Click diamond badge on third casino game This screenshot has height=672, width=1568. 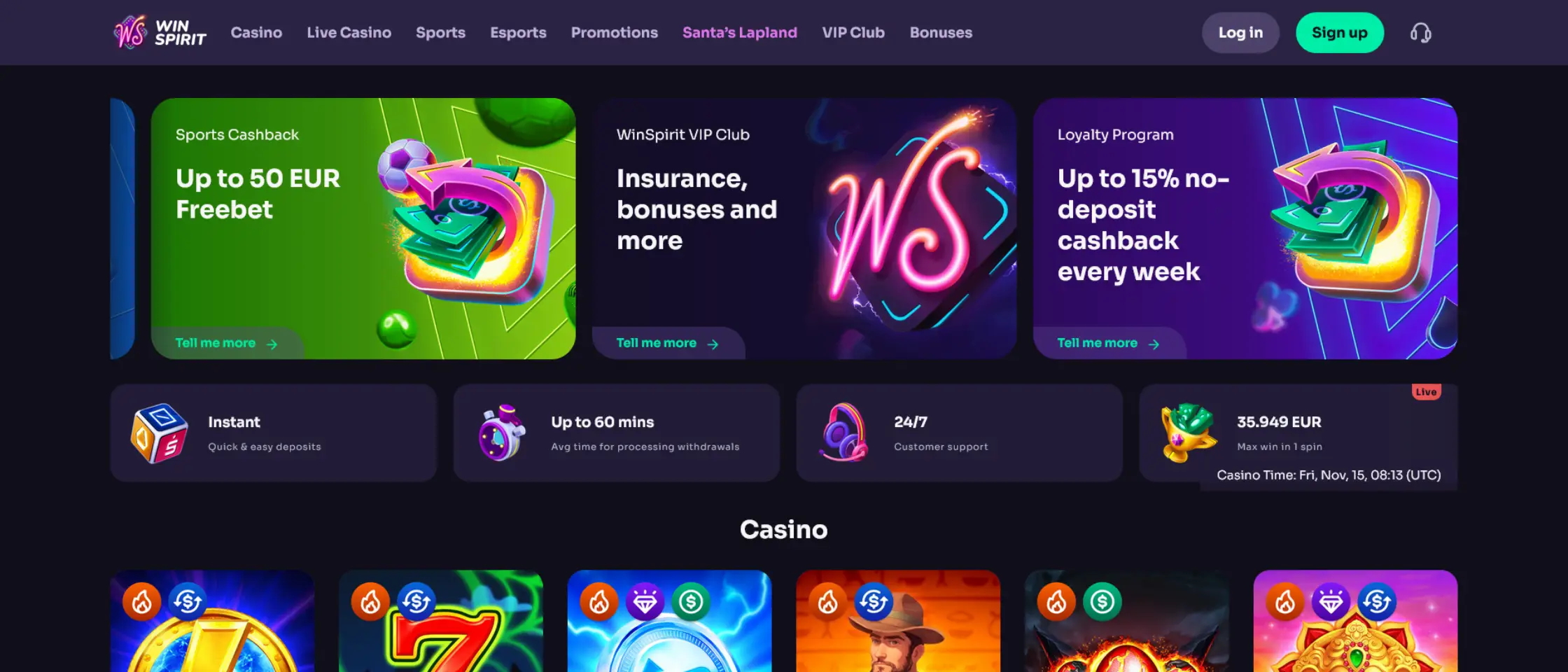[645, 601]
